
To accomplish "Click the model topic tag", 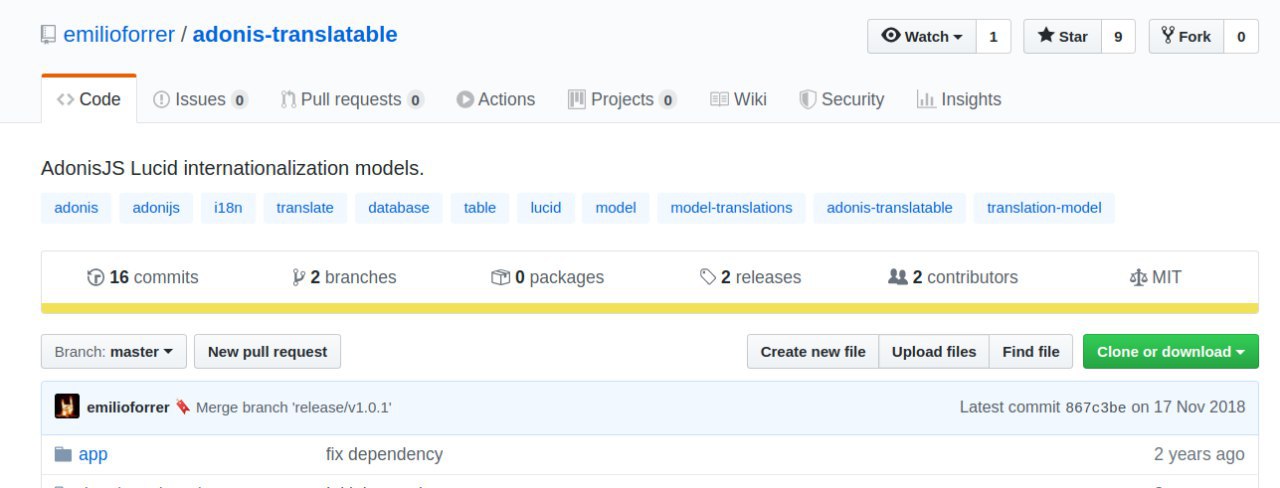I will pos(616,208).
